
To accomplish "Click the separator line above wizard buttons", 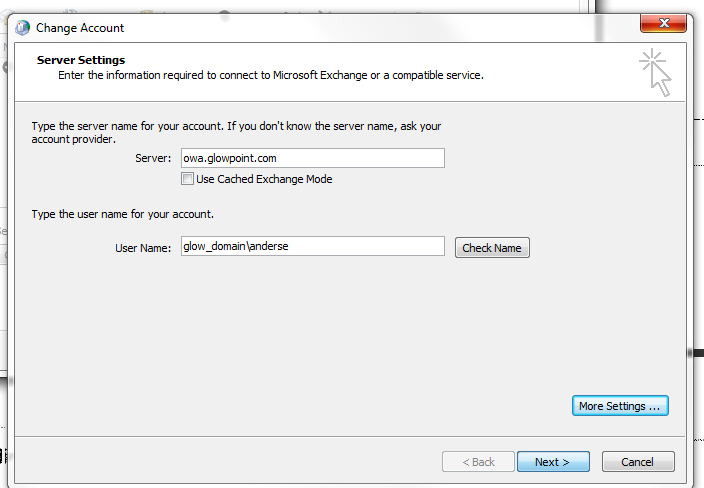I will coord(352,436).
